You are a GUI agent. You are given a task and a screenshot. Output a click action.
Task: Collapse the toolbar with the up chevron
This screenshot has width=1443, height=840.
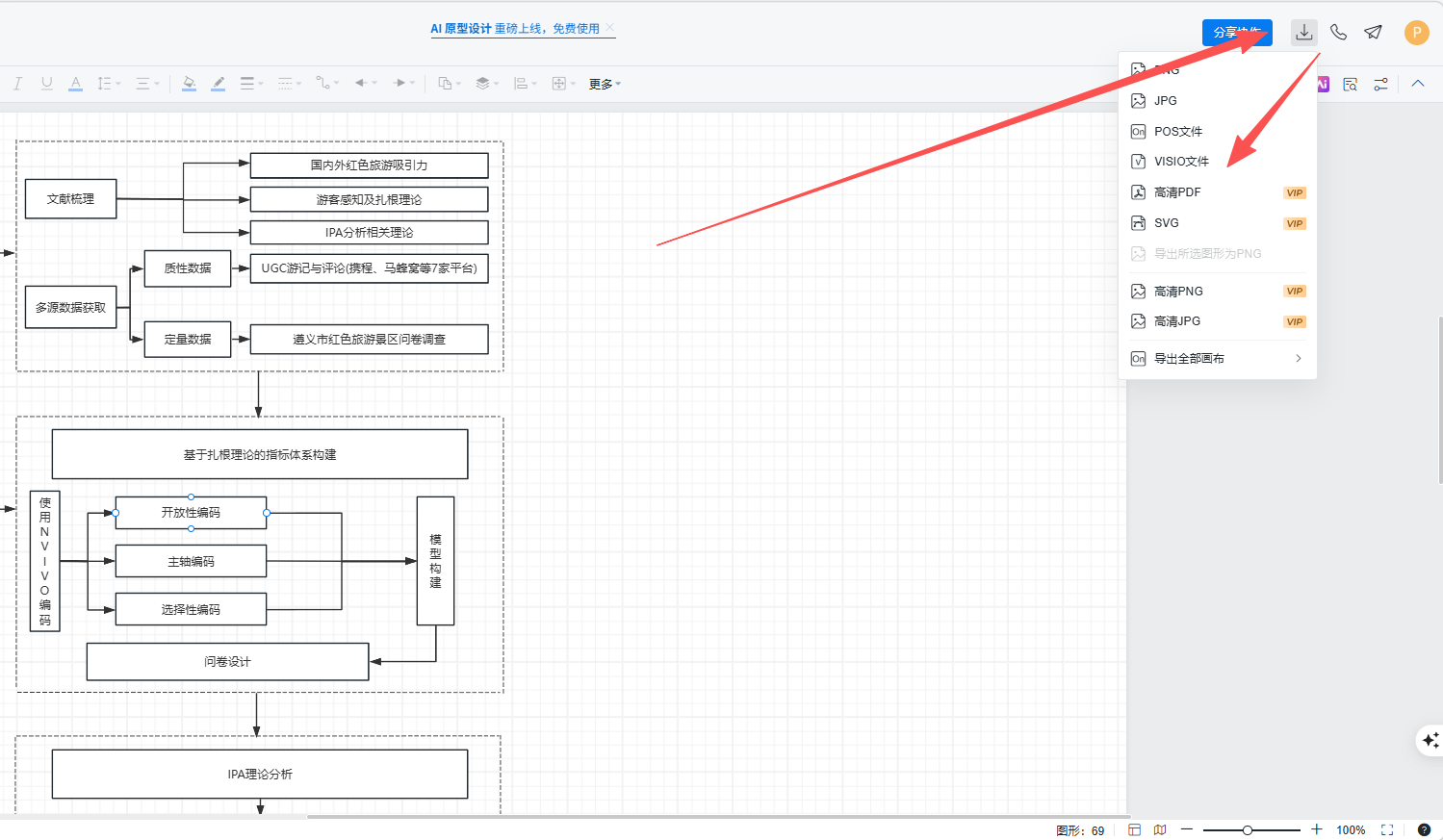(x=1418, y=84)
